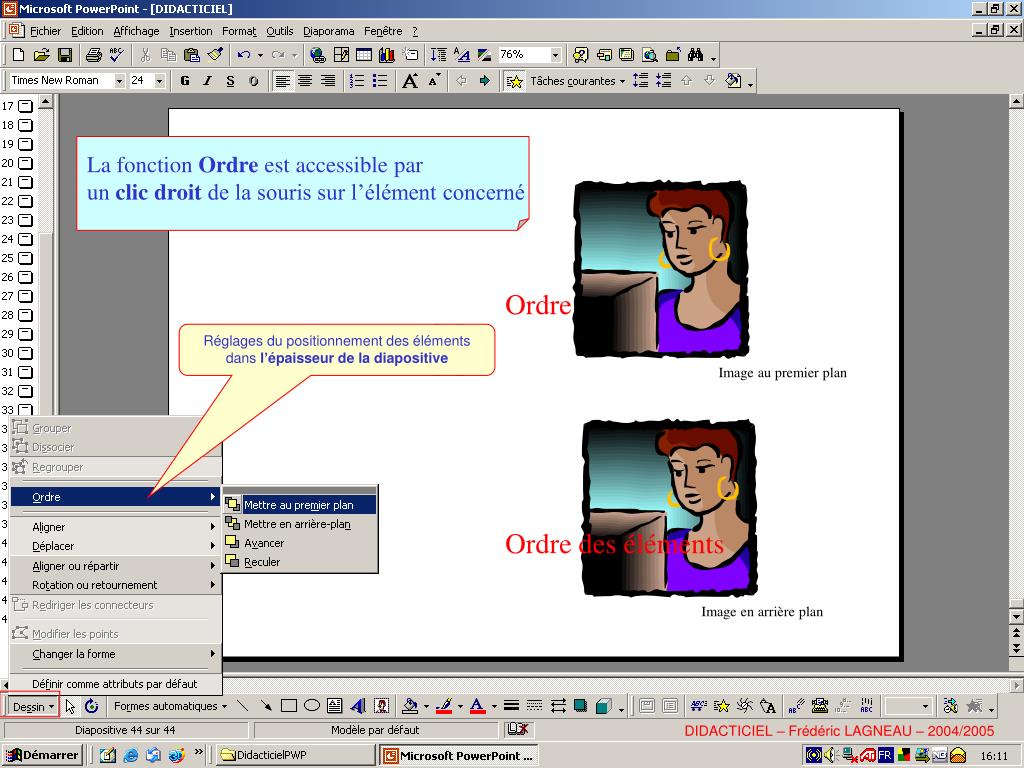This screenshot has height=768, width=1024.
Task: Click the volume icon in system tray
Action: 830,755
